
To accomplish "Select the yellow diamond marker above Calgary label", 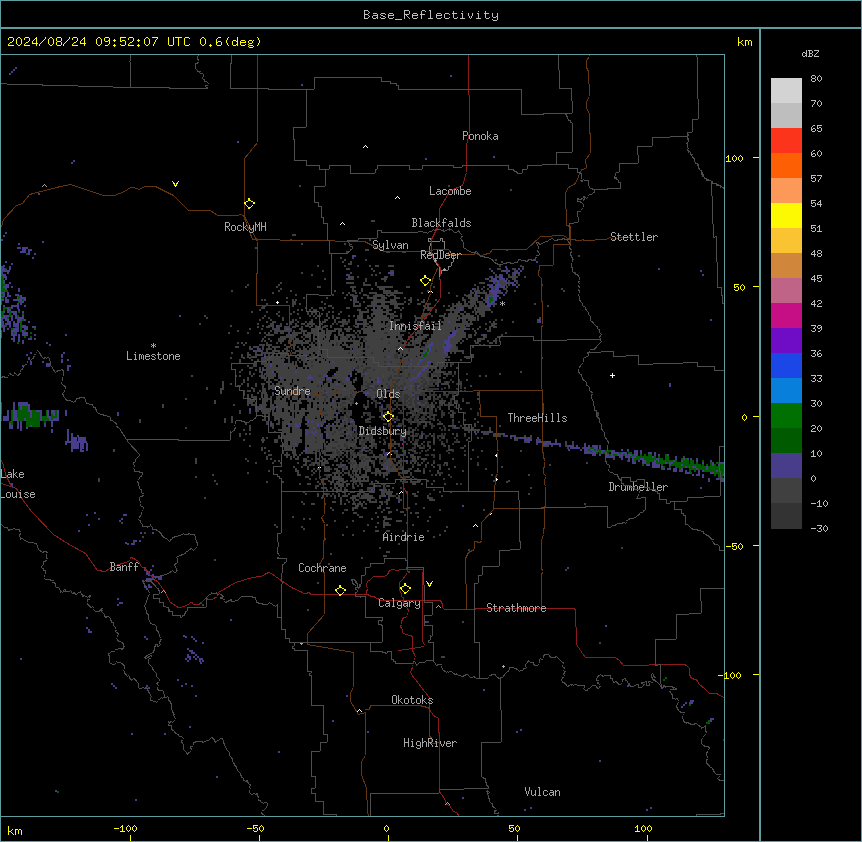I will [x=405, y=589].
